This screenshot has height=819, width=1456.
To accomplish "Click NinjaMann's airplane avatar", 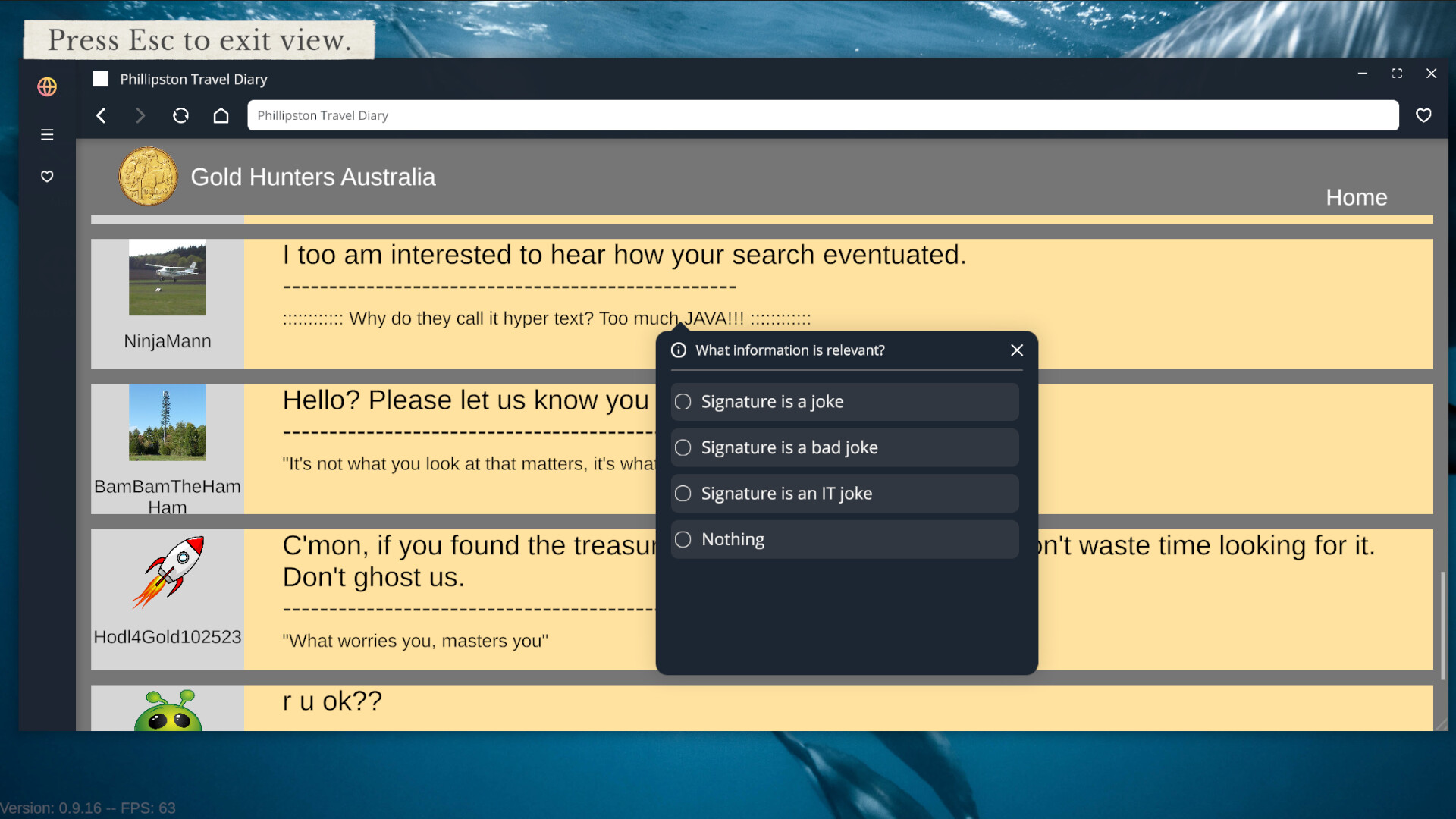I will (x=168, y=278).
